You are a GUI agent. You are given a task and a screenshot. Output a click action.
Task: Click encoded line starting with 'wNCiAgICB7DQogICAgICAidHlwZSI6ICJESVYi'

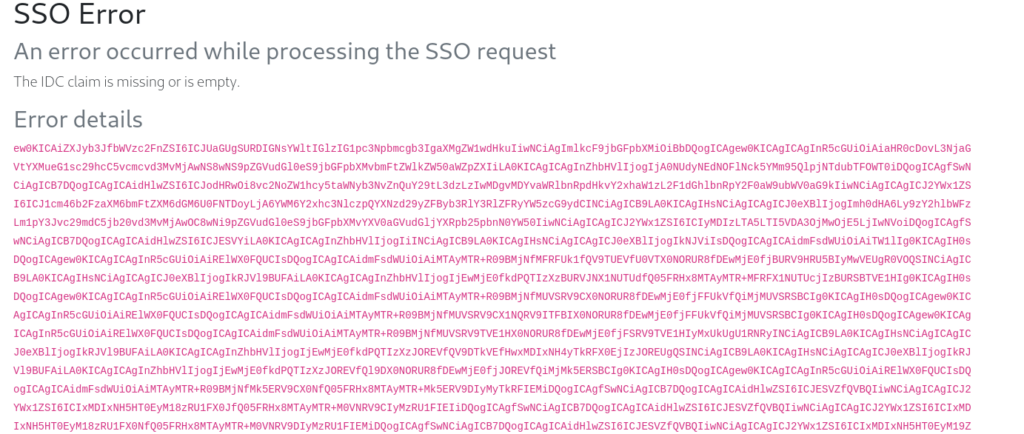pos(492,242)
